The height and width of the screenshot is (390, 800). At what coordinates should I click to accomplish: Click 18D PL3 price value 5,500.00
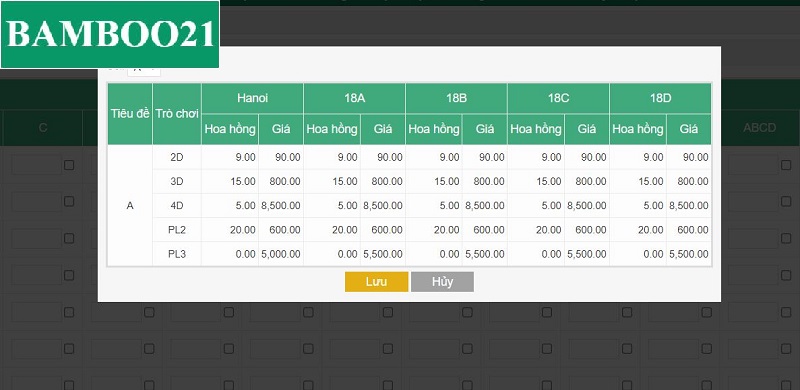(x=689, y=254)
